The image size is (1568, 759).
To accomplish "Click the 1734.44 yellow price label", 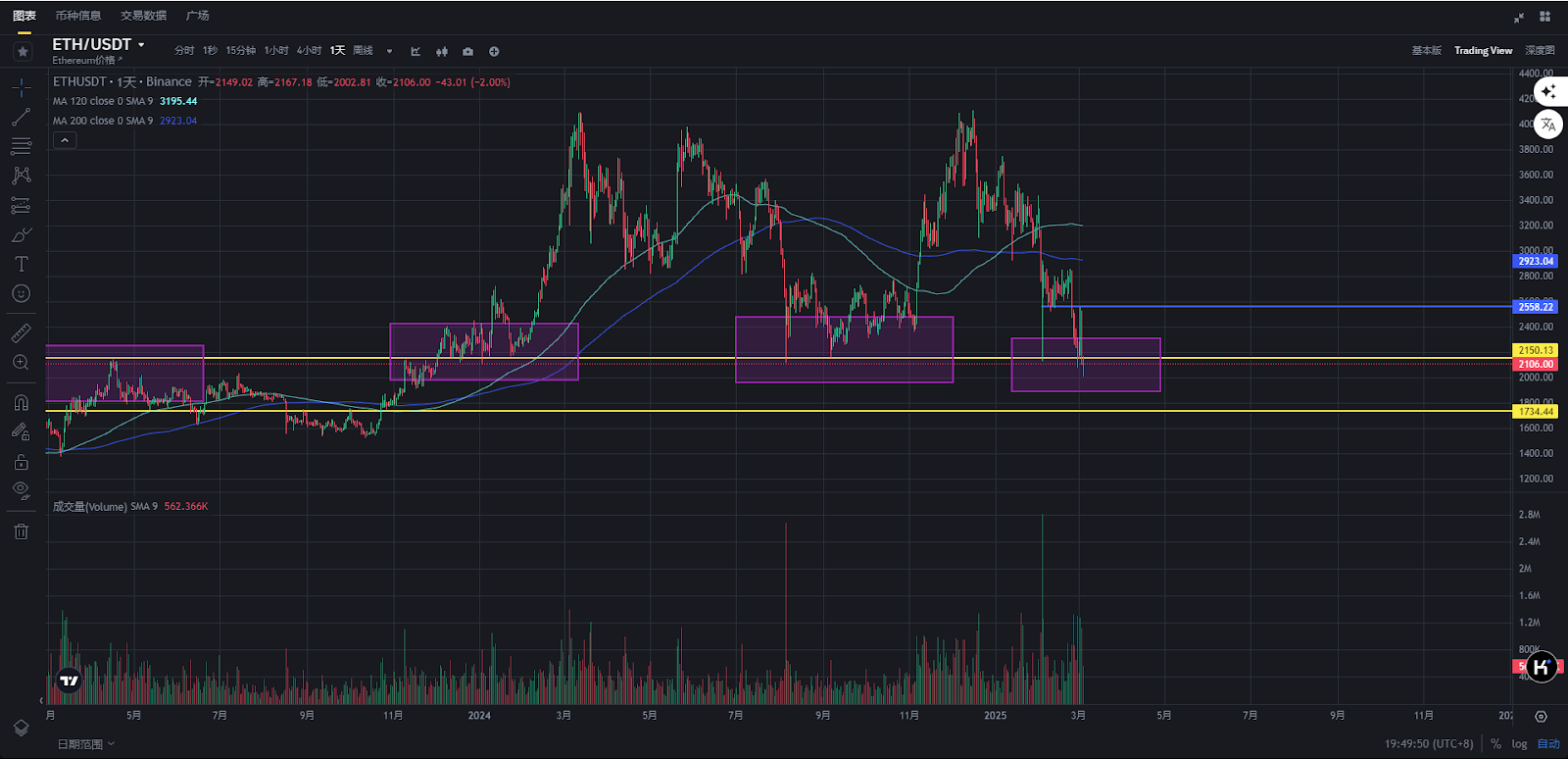I will [1536, 412].
